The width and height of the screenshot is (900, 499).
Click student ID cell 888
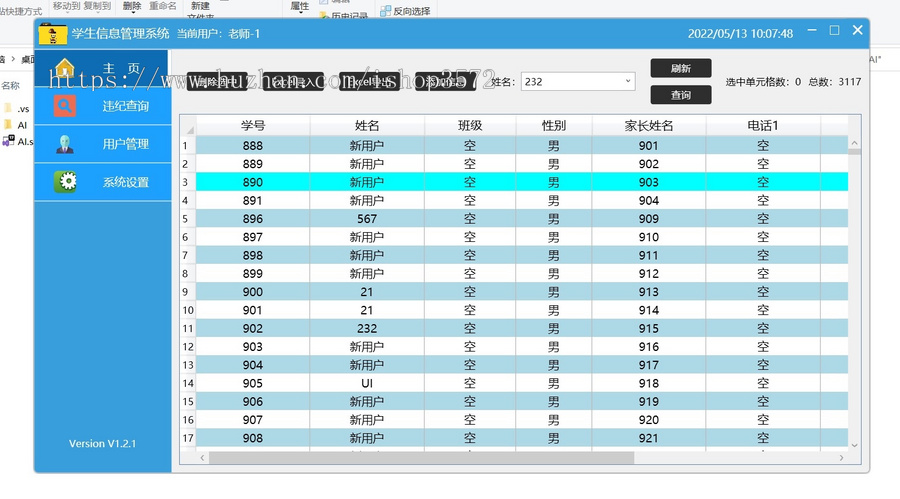point(253,146)
